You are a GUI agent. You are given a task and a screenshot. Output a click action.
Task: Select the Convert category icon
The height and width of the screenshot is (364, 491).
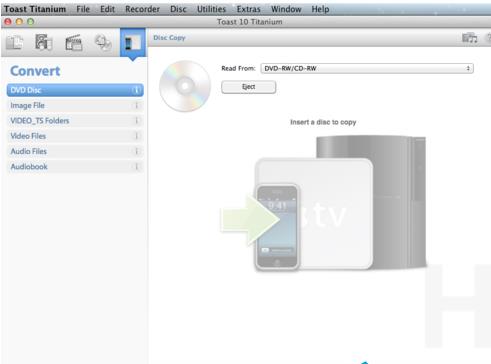coord(133,43)
